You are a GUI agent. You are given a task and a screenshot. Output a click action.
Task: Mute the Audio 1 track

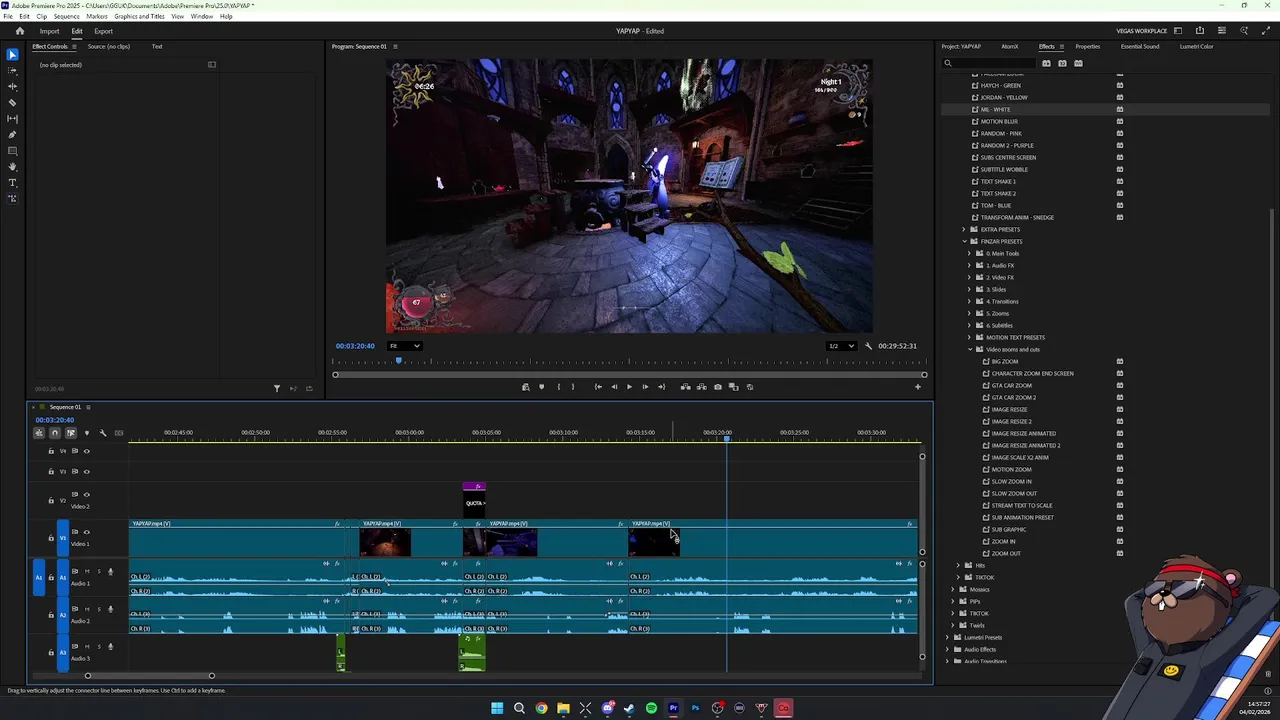(x=86, y=571)
